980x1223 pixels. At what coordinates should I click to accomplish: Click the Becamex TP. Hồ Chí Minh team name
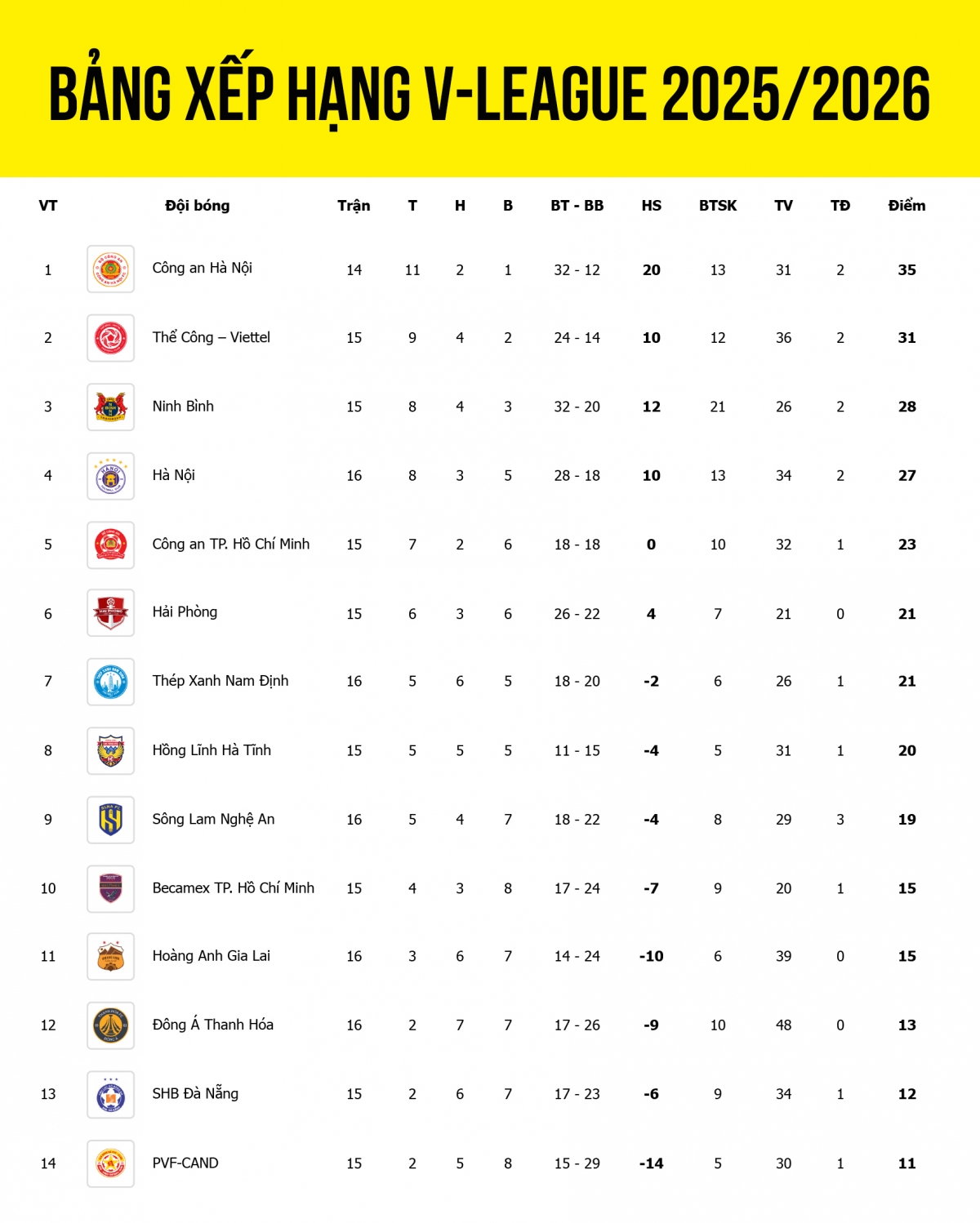click(x=234, y=888)
